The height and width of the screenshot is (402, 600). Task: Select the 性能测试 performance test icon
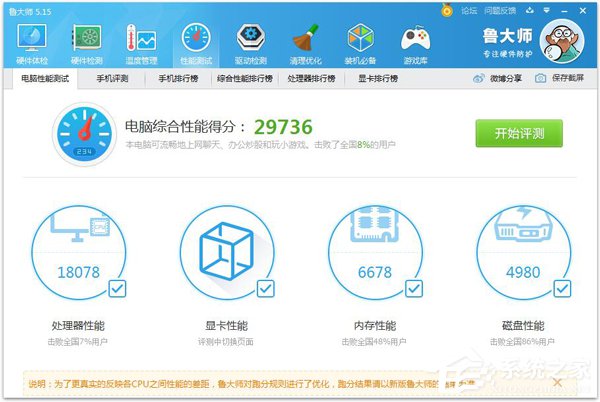tap(196, 44)
